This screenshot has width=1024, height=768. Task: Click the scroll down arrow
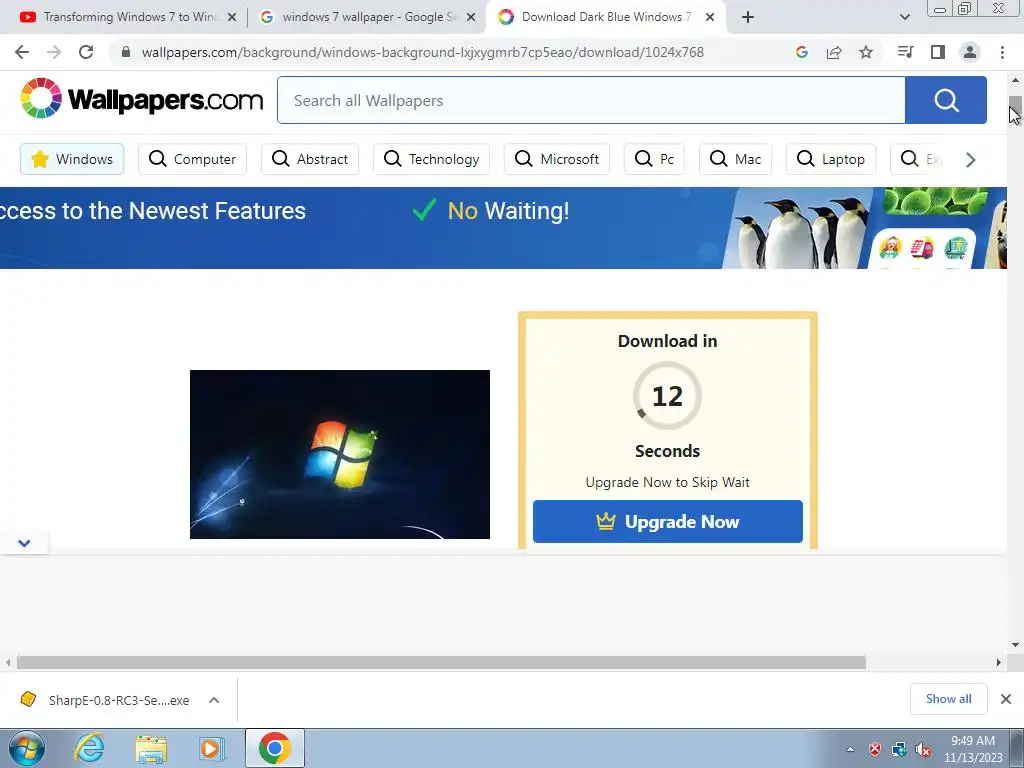[1015, 645]
